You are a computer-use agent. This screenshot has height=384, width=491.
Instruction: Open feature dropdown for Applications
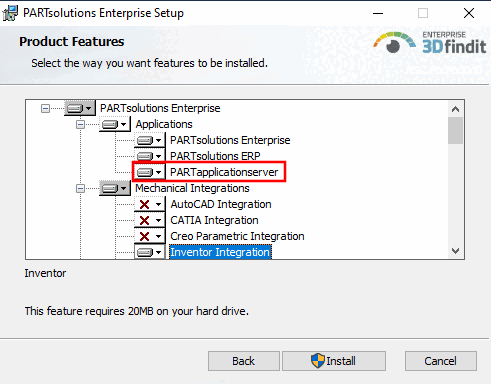click(115, 124)
